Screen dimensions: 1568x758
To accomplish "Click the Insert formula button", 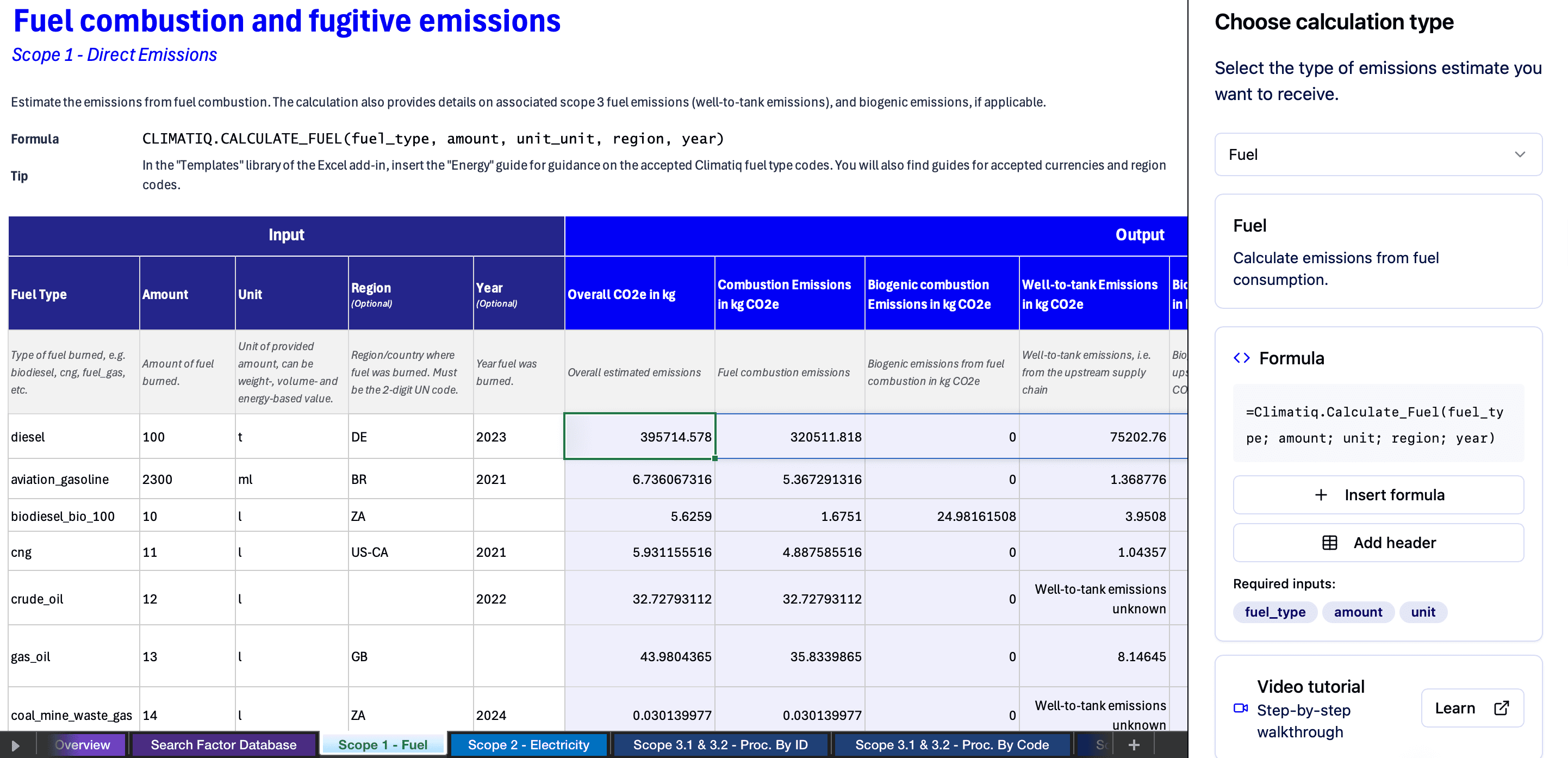I will [x=1378, y=494].
